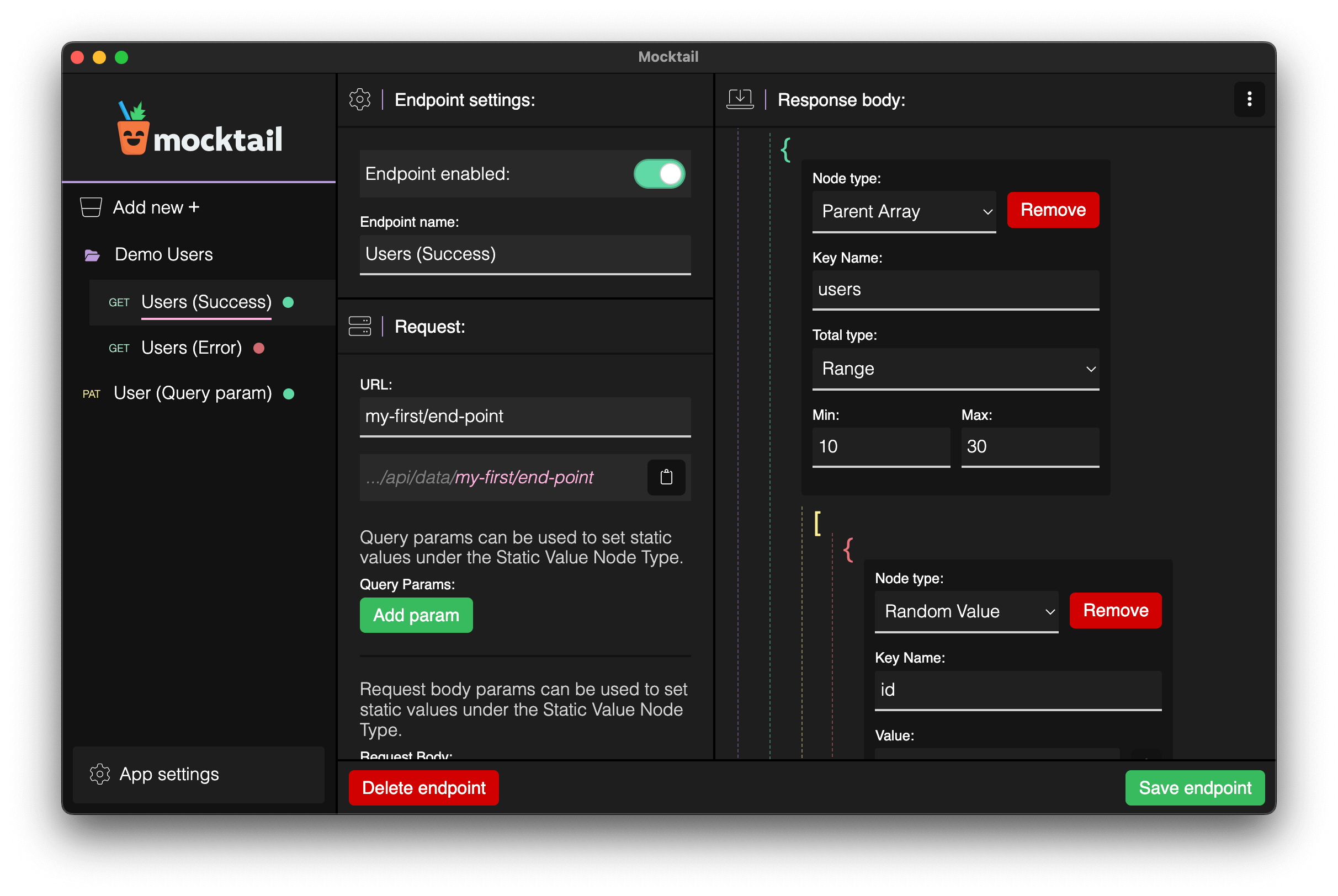Remove the Parent Array users node
The height and width of the screenshot is (896, 1338).
point(1053,210)
